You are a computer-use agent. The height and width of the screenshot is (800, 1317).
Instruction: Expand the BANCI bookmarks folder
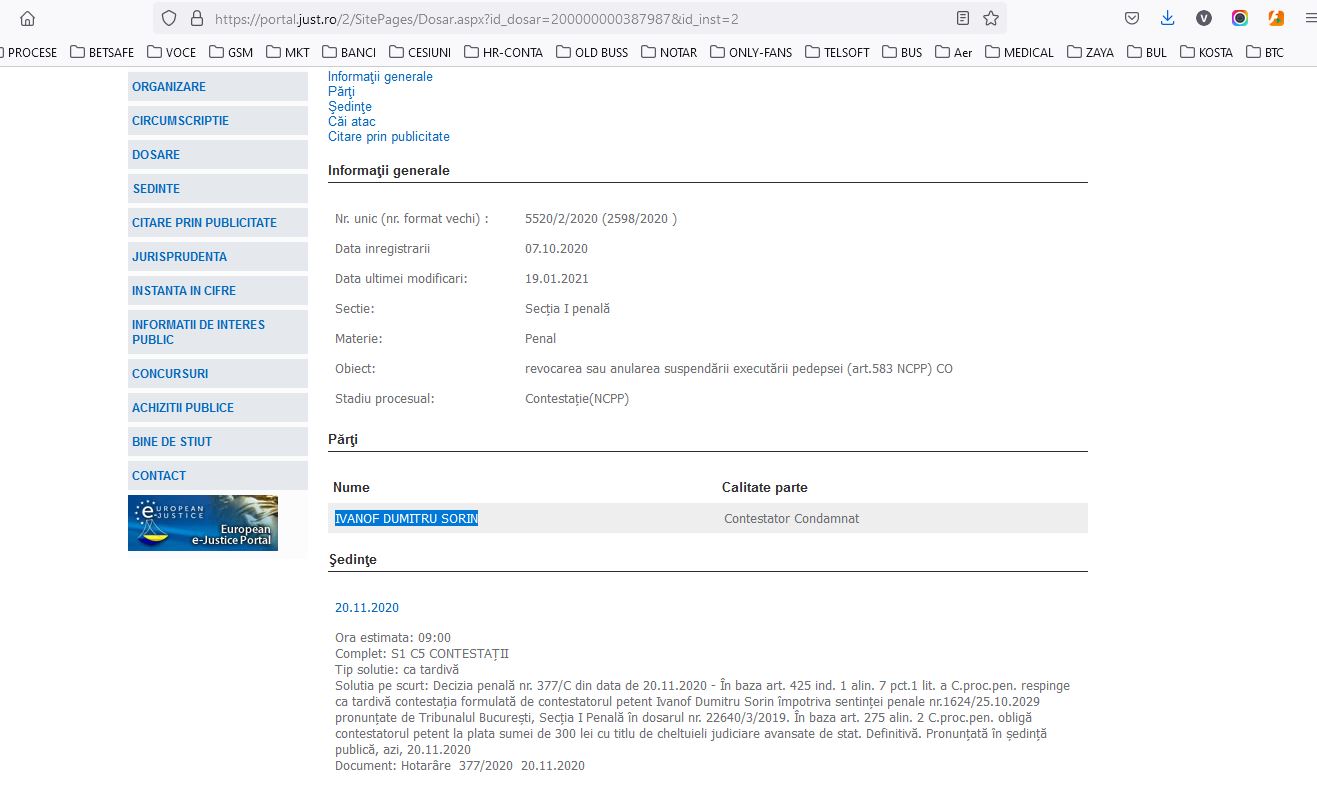349,52
